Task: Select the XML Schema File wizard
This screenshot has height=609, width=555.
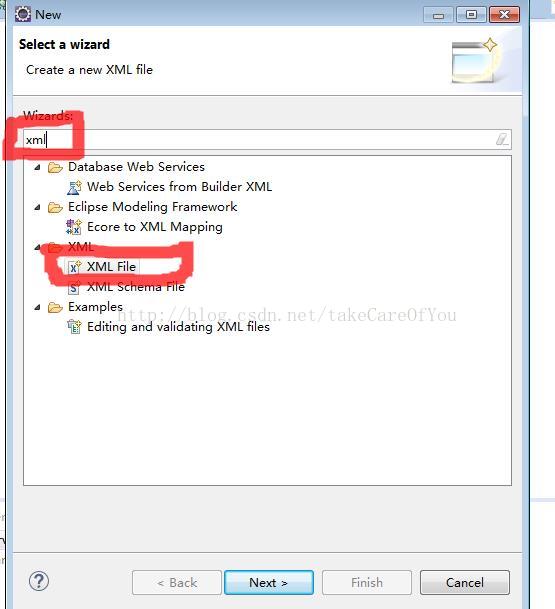Action: [x=136, y=287]
